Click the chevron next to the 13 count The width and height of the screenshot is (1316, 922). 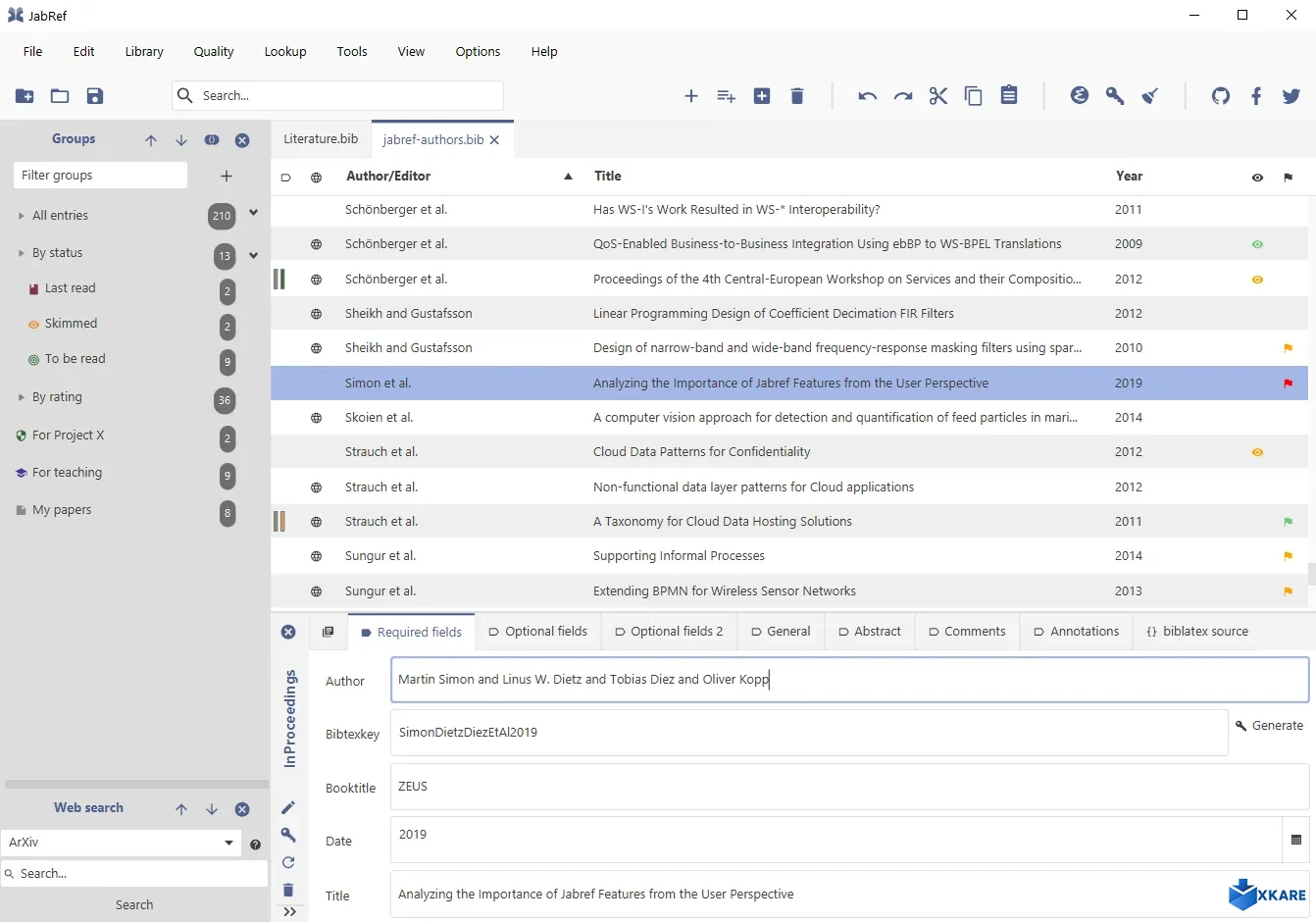pyautogui.click(x=253, y=255)
